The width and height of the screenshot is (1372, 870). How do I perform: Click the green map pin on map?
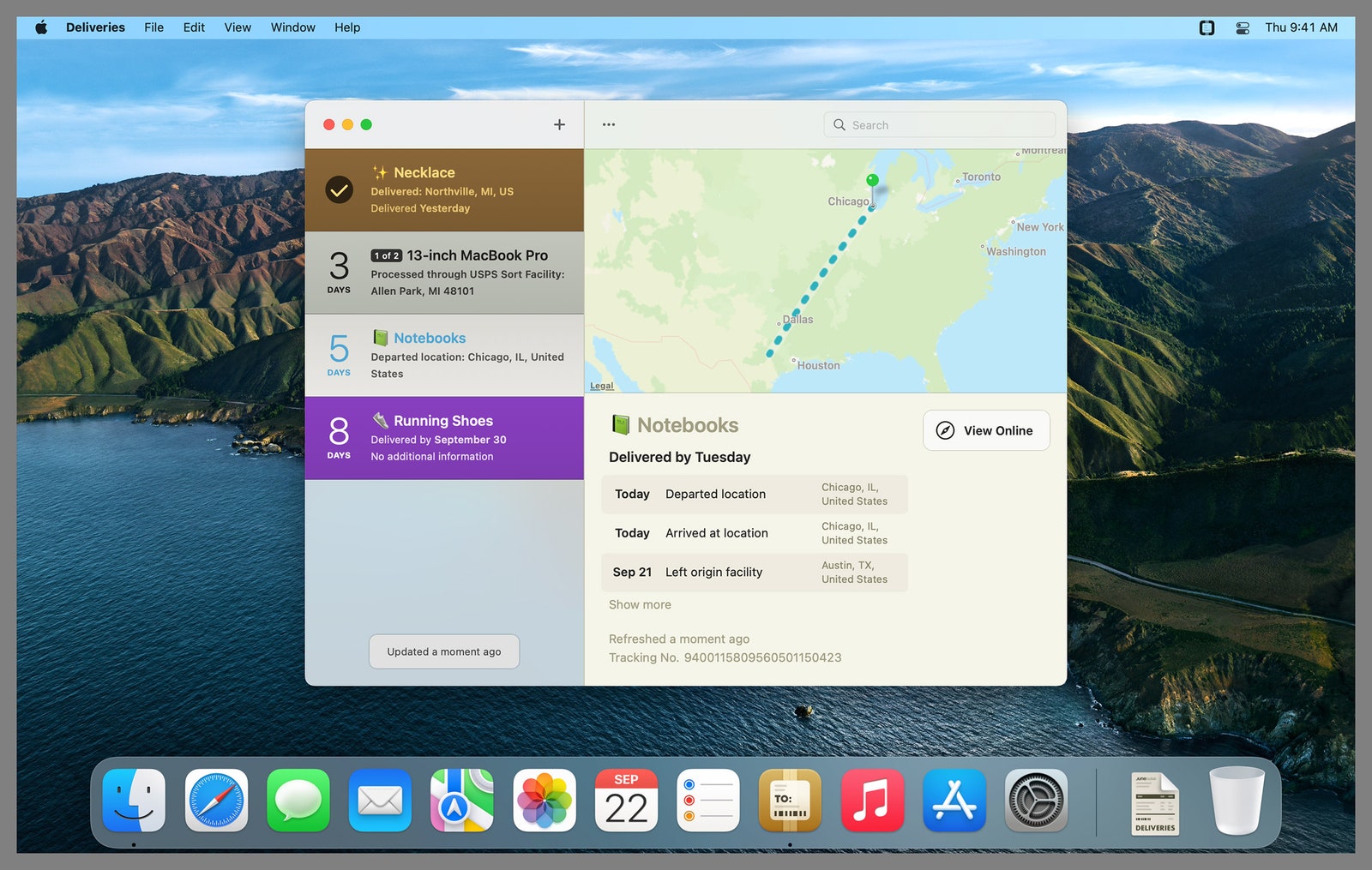click(872, 180)
